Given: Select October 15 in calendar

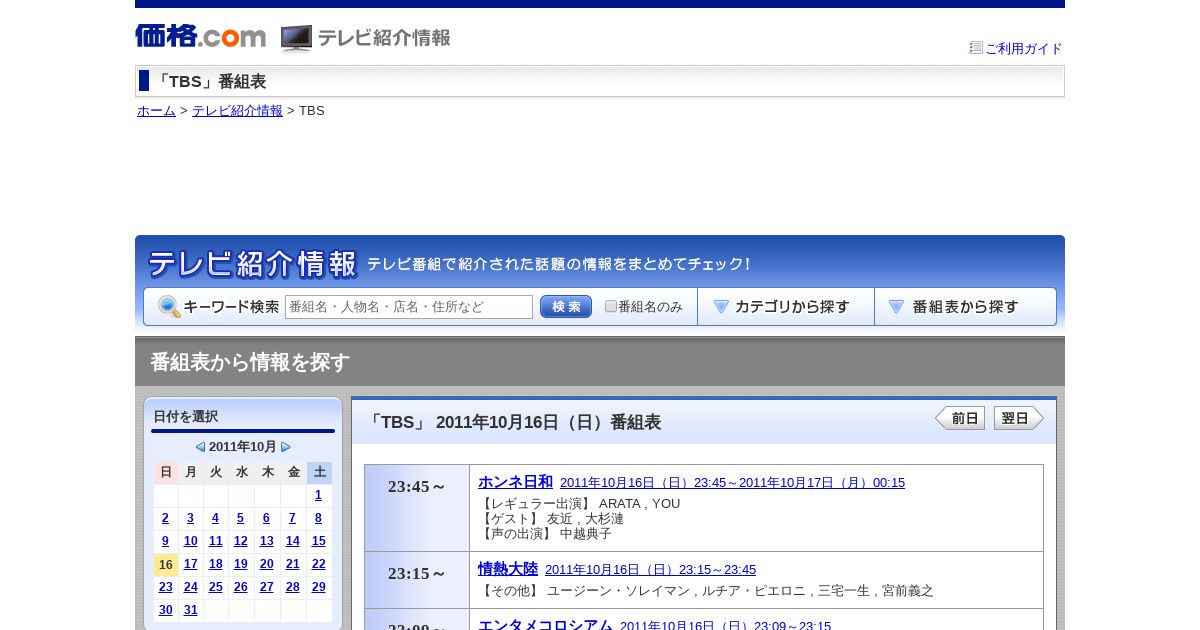Looking at the screenshot, I should tap(318, 541).
